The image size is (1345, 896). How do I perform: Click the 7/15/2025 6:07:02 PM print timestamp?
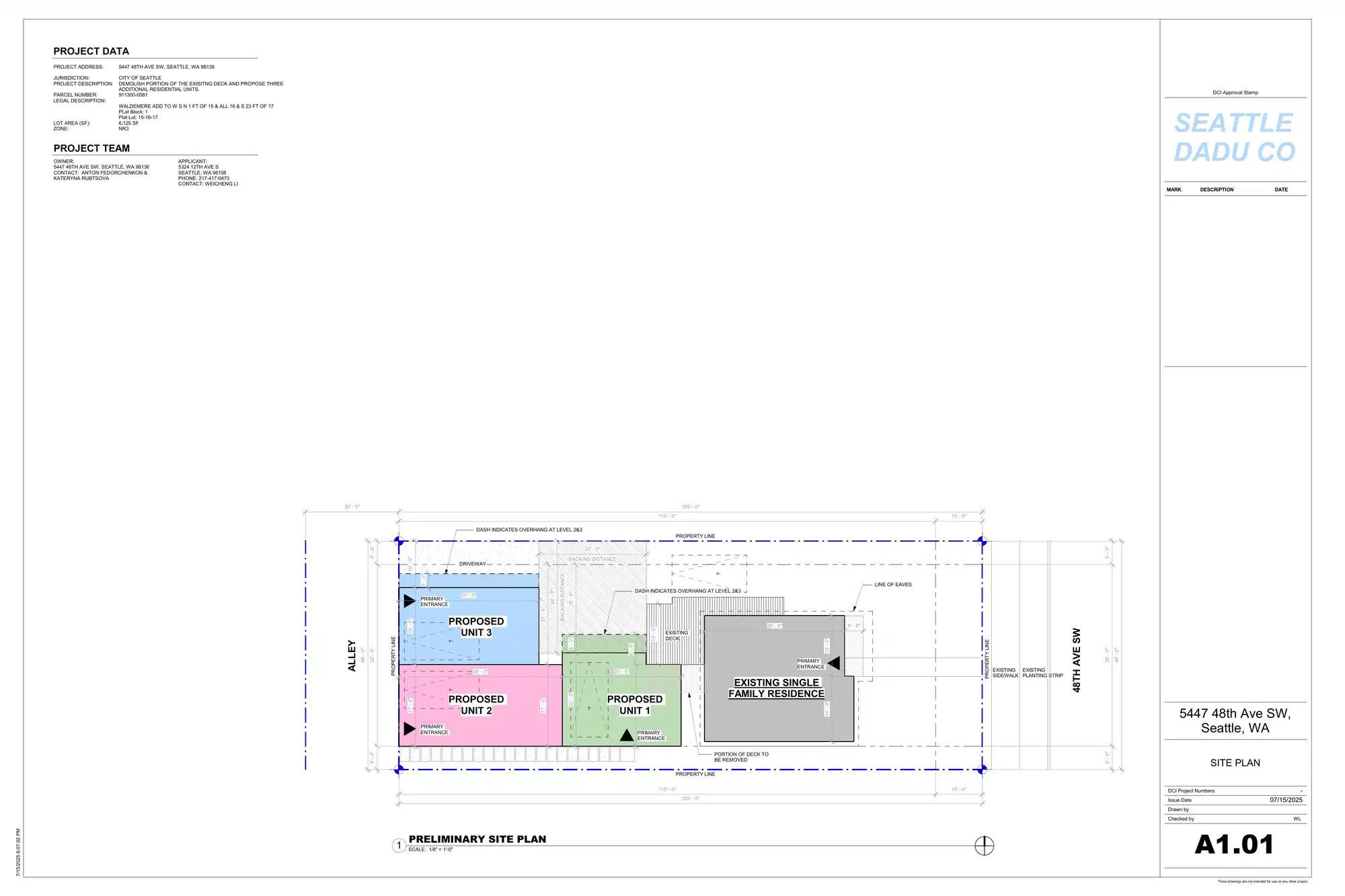pos(18,853)
